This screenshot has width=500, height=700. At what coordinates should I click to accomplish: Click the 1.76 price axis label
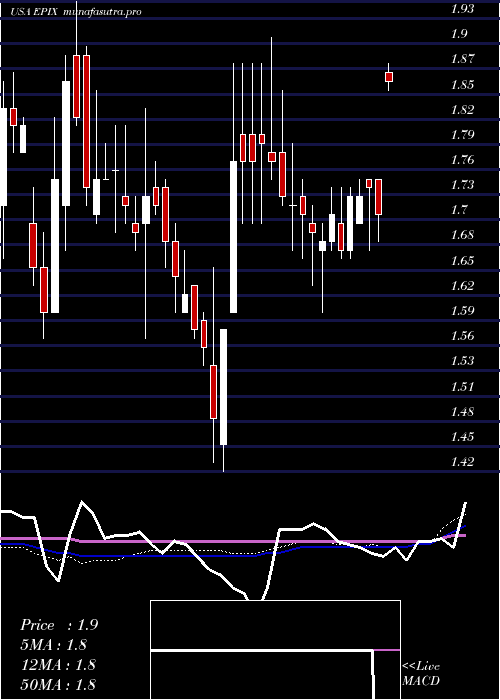pyautogui.click(x=462, y=160)
